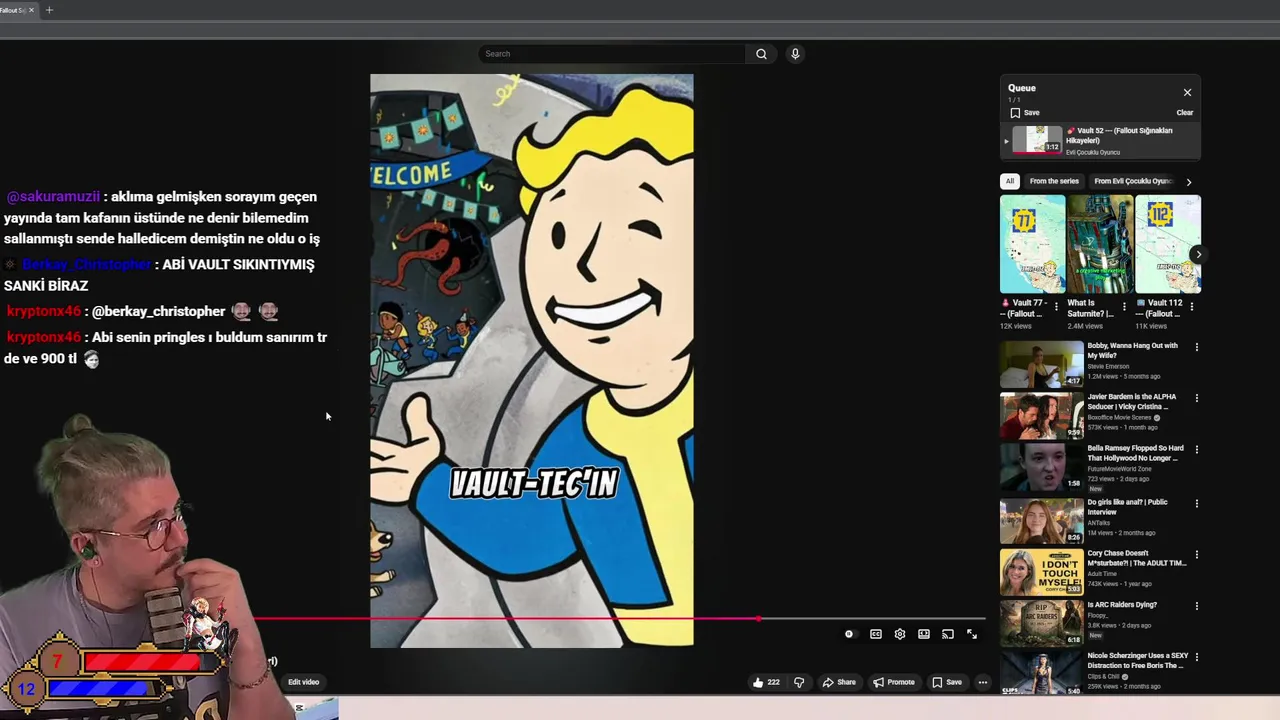
Task: Open options for Is ARC Raiders Dying
Action: point(1196,606)
